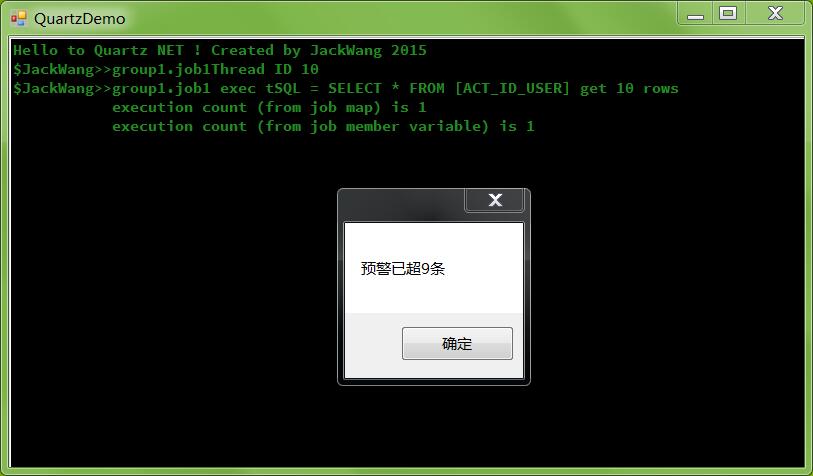Maximize the QuartzDemo window
This screenshot has height=476, width=813.
(728, 13)
